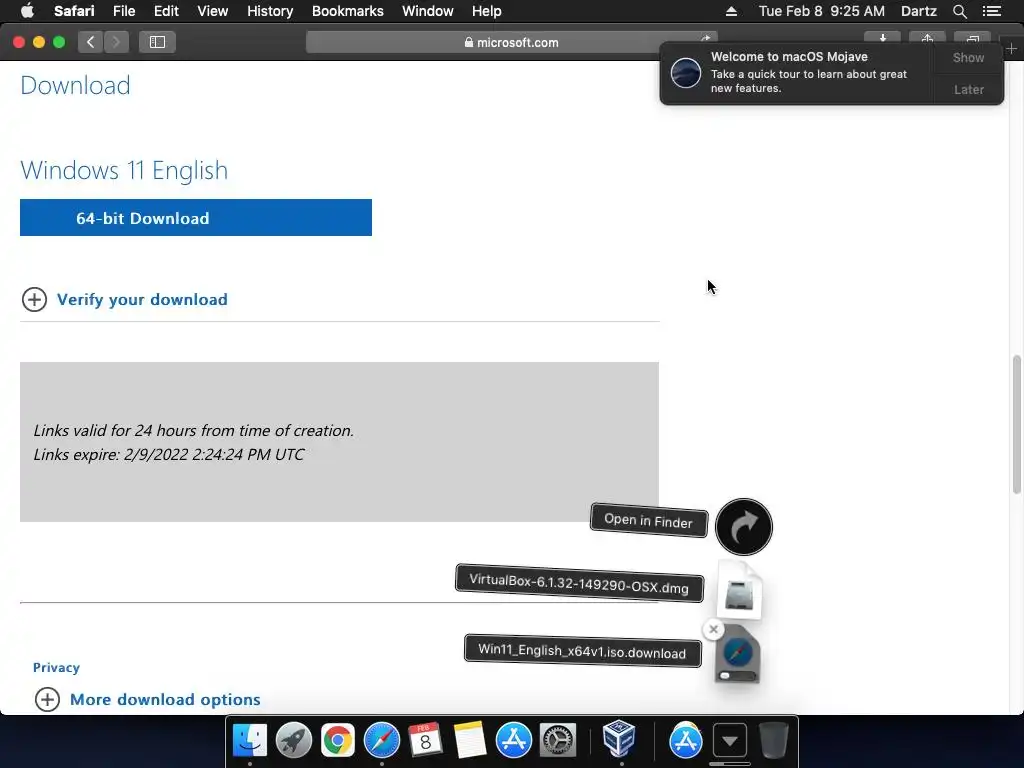Click Safari compass icon in Dock
Screen dimensions: 1024x768
tap(381, 741)
